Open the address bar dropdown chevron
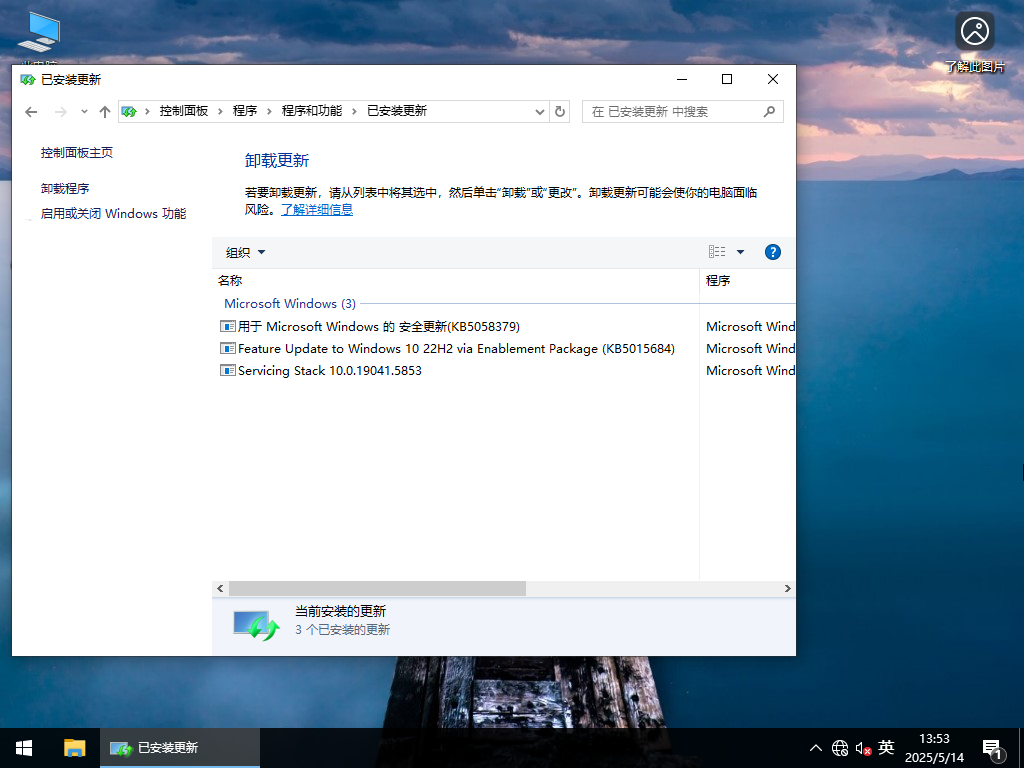Image resolution: width=1024 pixels, height=768 pixels. point(540,111)
